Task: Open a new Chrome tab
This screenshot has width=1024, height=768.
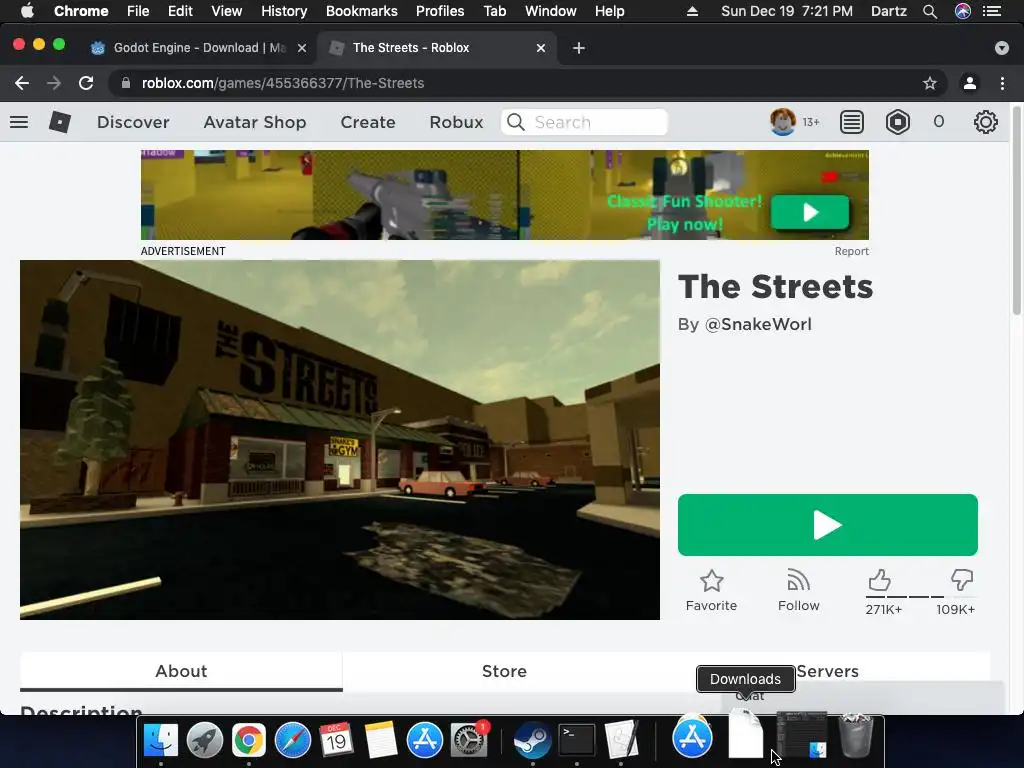Action: pyautogui.click(x=579, y=48)
